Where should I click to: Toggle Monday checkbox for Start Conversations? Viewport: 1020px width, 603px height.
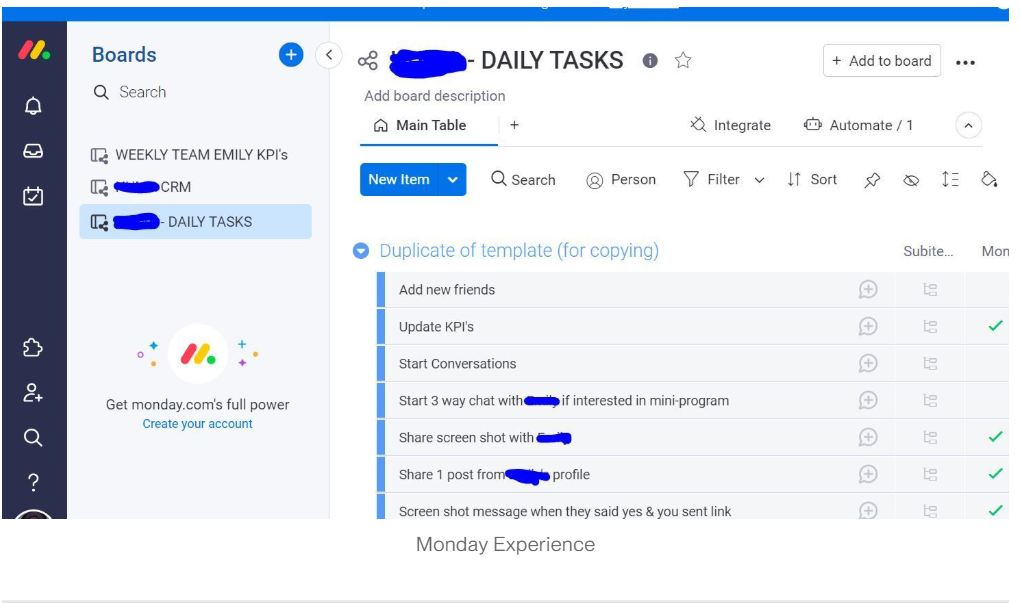pyautogui.click(x=987, y=364)
